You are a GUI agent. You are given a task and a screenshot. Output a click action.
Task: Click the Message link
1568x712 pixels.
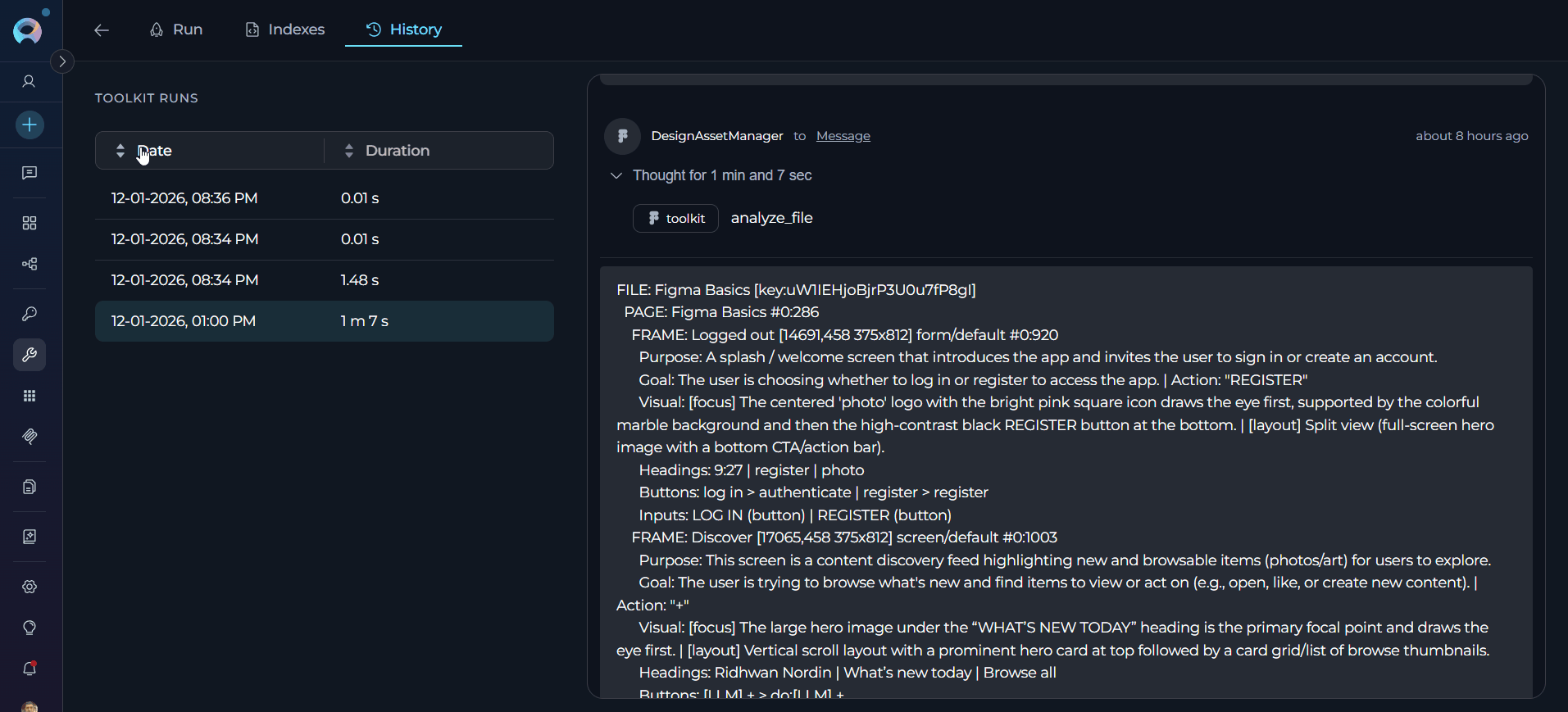843,136
